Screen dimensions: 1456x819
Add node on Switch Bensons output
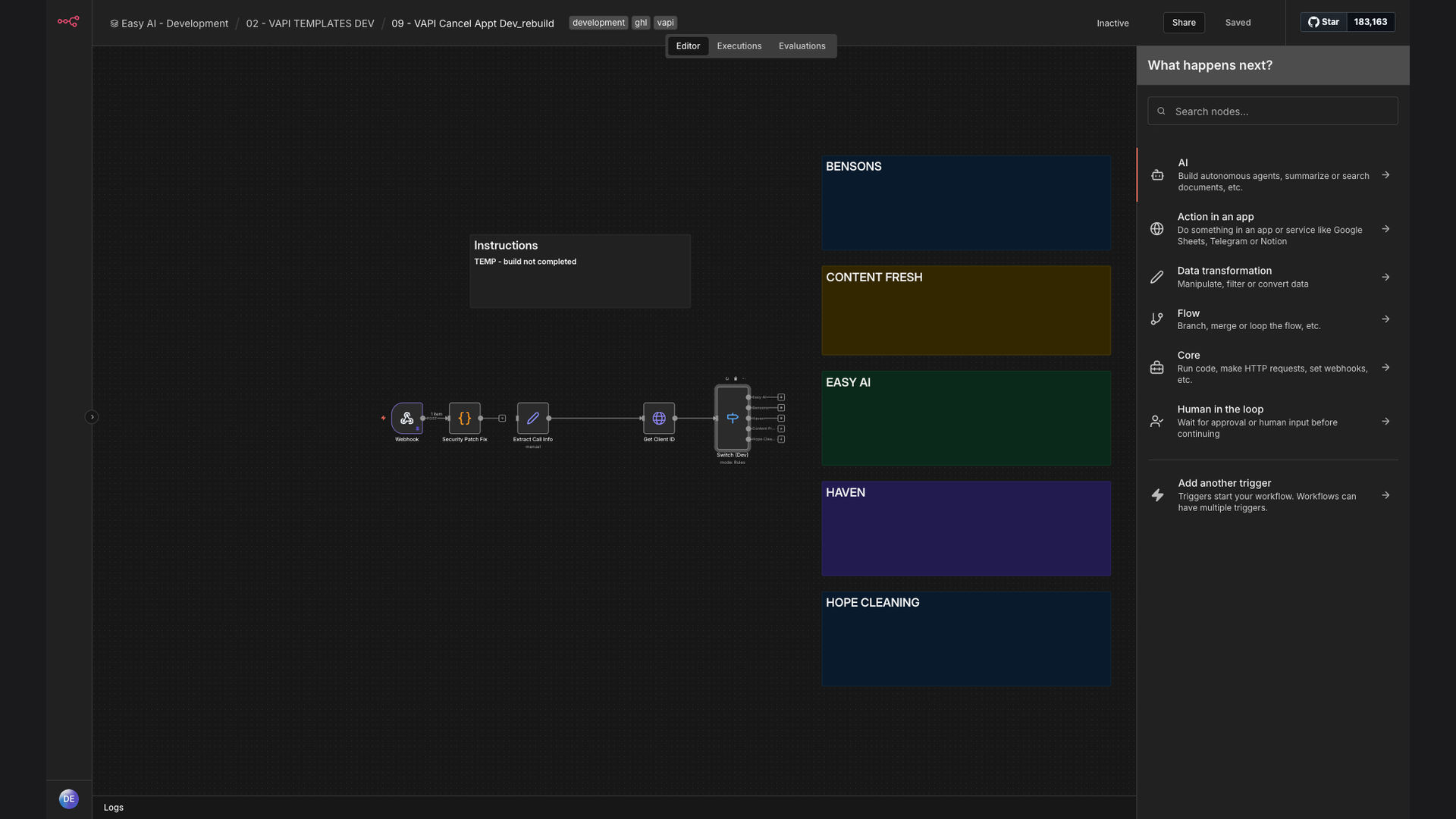781,408
